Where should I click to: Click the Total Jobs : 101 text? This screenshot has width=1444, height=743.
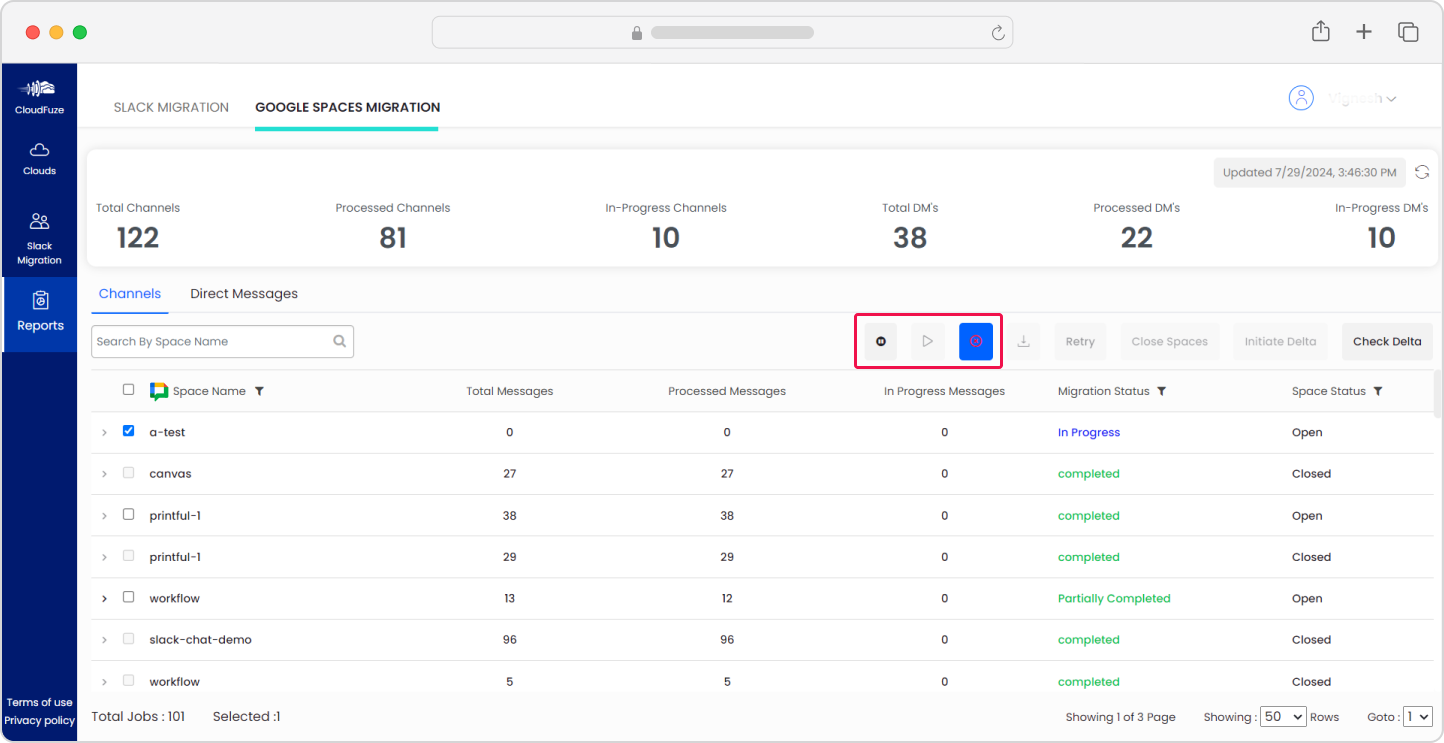(x=138, y=716)
